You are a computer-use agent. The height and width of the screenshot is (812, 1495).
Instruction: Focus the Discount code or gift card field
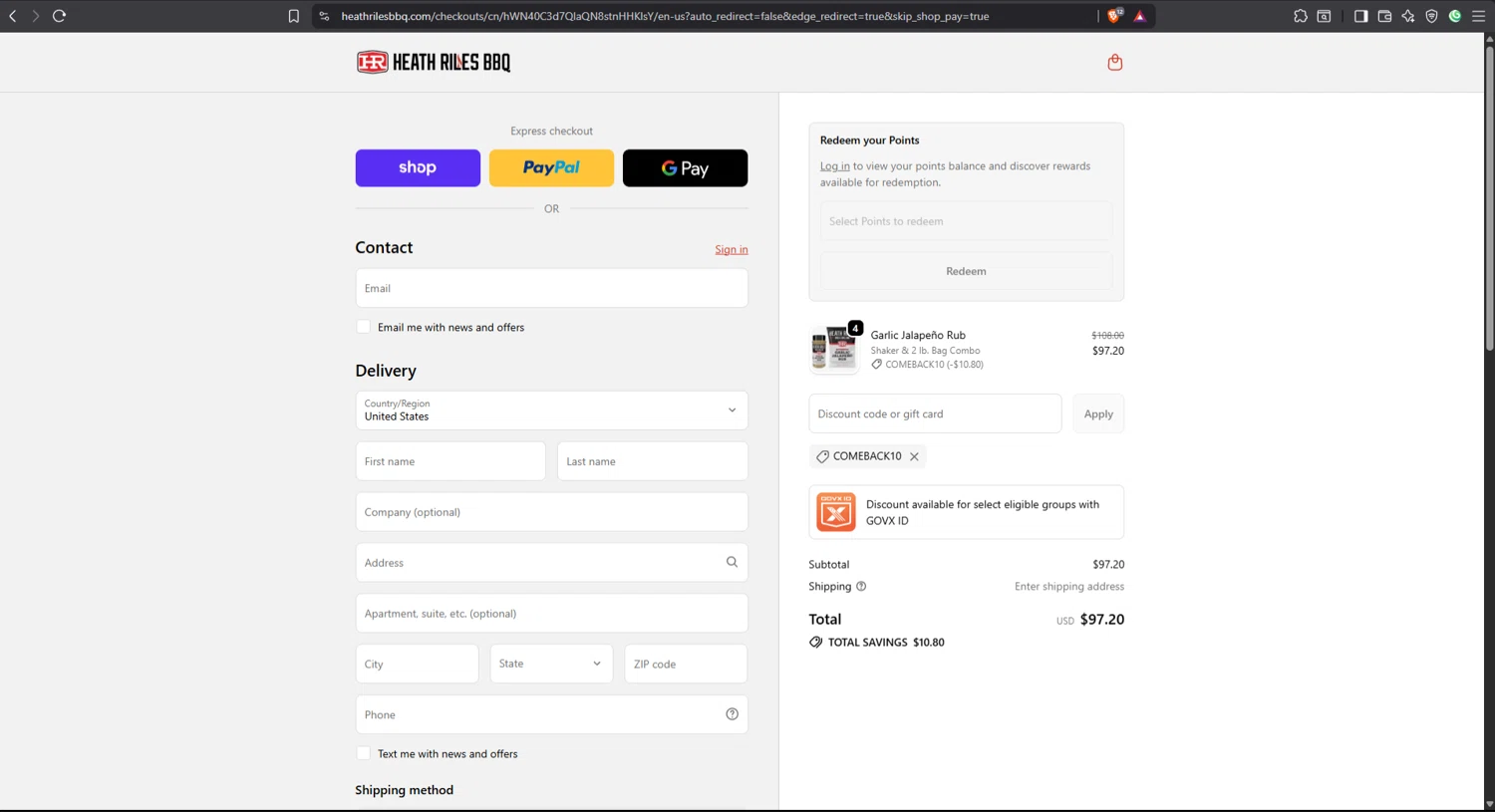pyautogui.click(x=935, y=413)
